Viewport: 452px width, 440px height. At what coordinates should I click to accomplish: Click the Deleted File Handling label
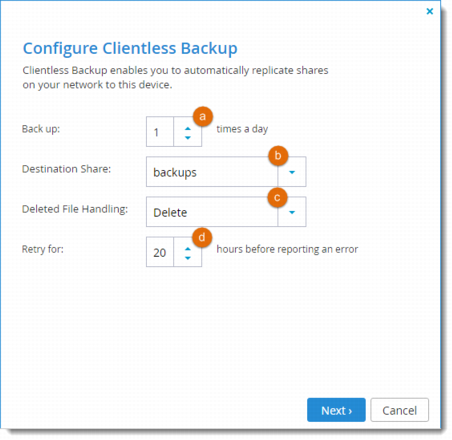(75, 209)
